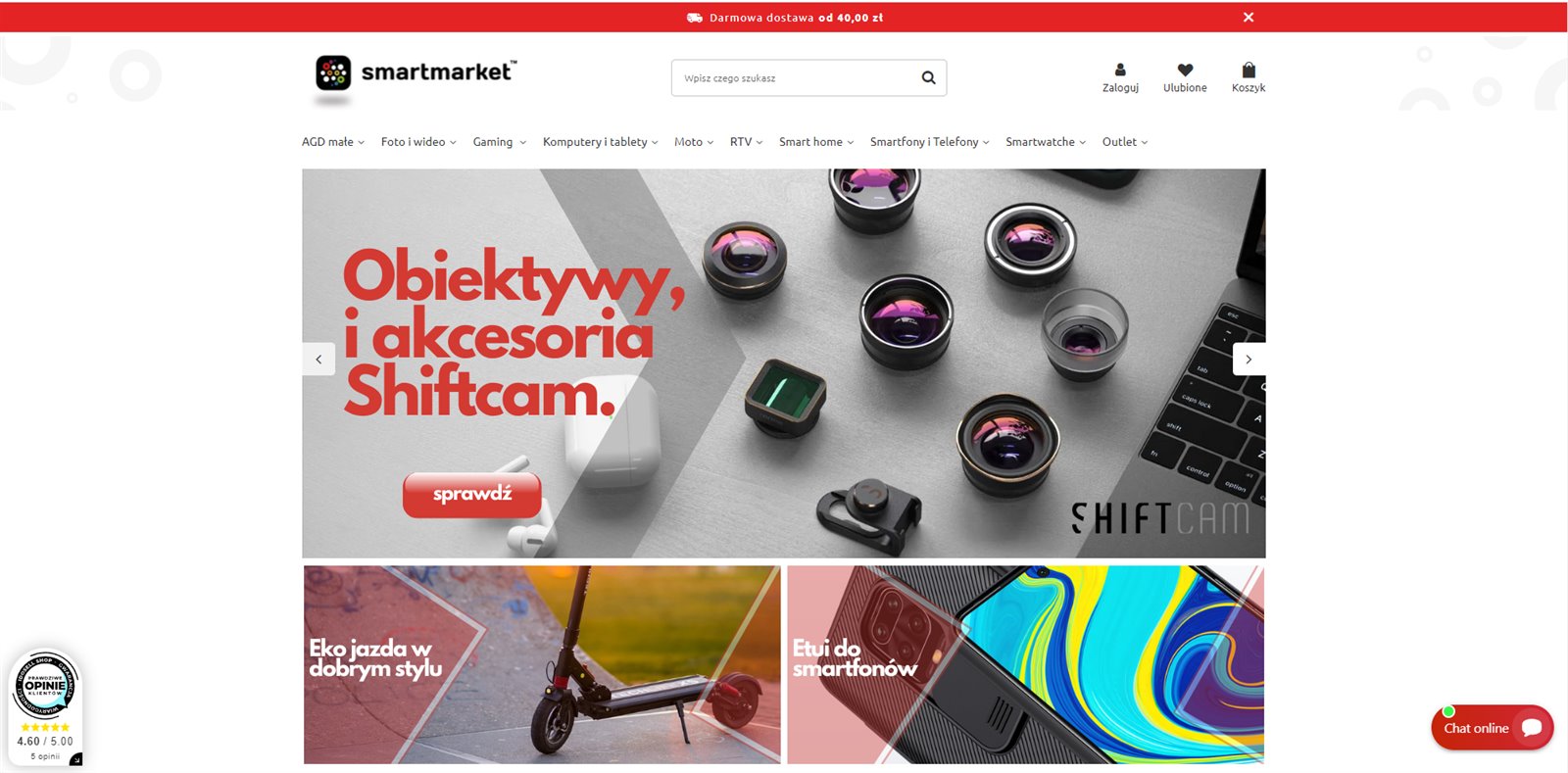The image size is (1568, 773).
Task: Open the Etui do smartfonów banner
Action: [x=1025, y=664]
